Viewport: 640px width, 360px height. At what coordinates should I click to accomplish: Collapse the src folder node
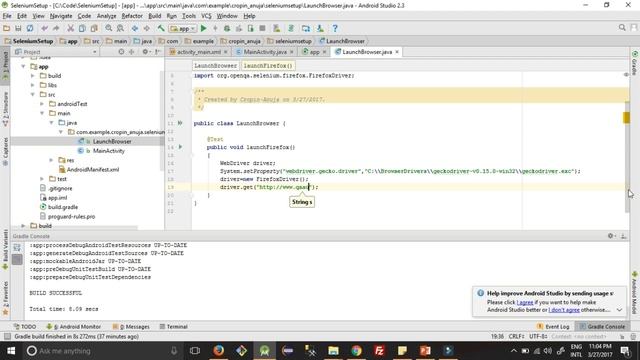tap(33, 95)
